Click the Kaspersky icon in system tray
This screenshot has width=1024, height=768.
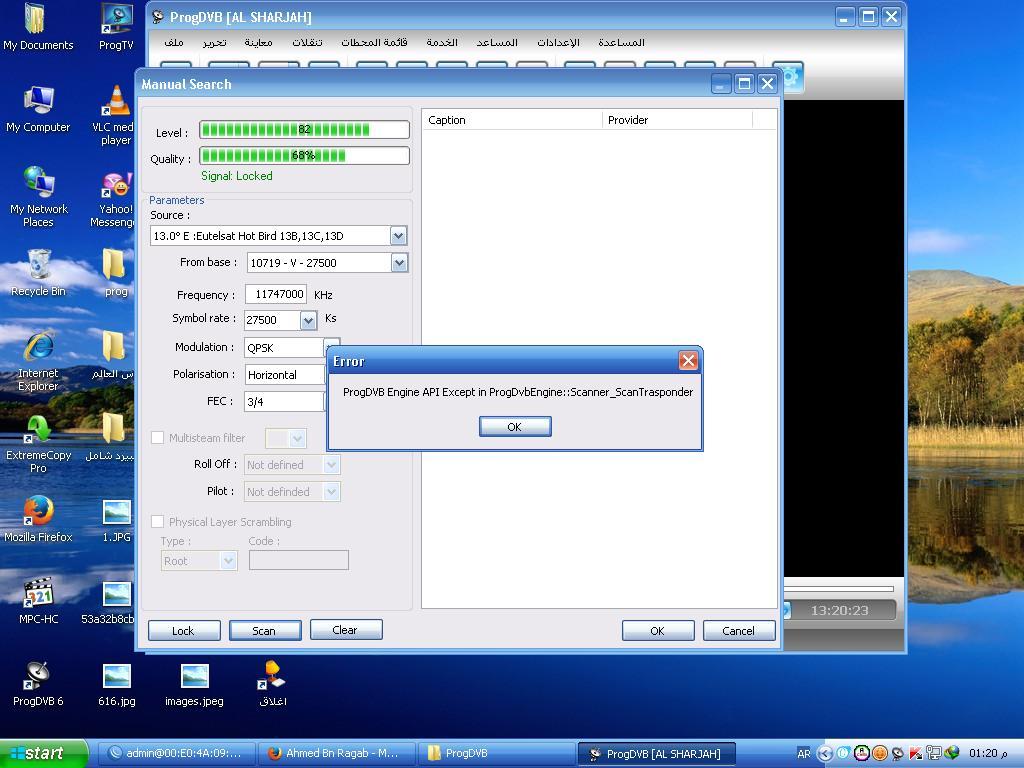pos(916,754)
